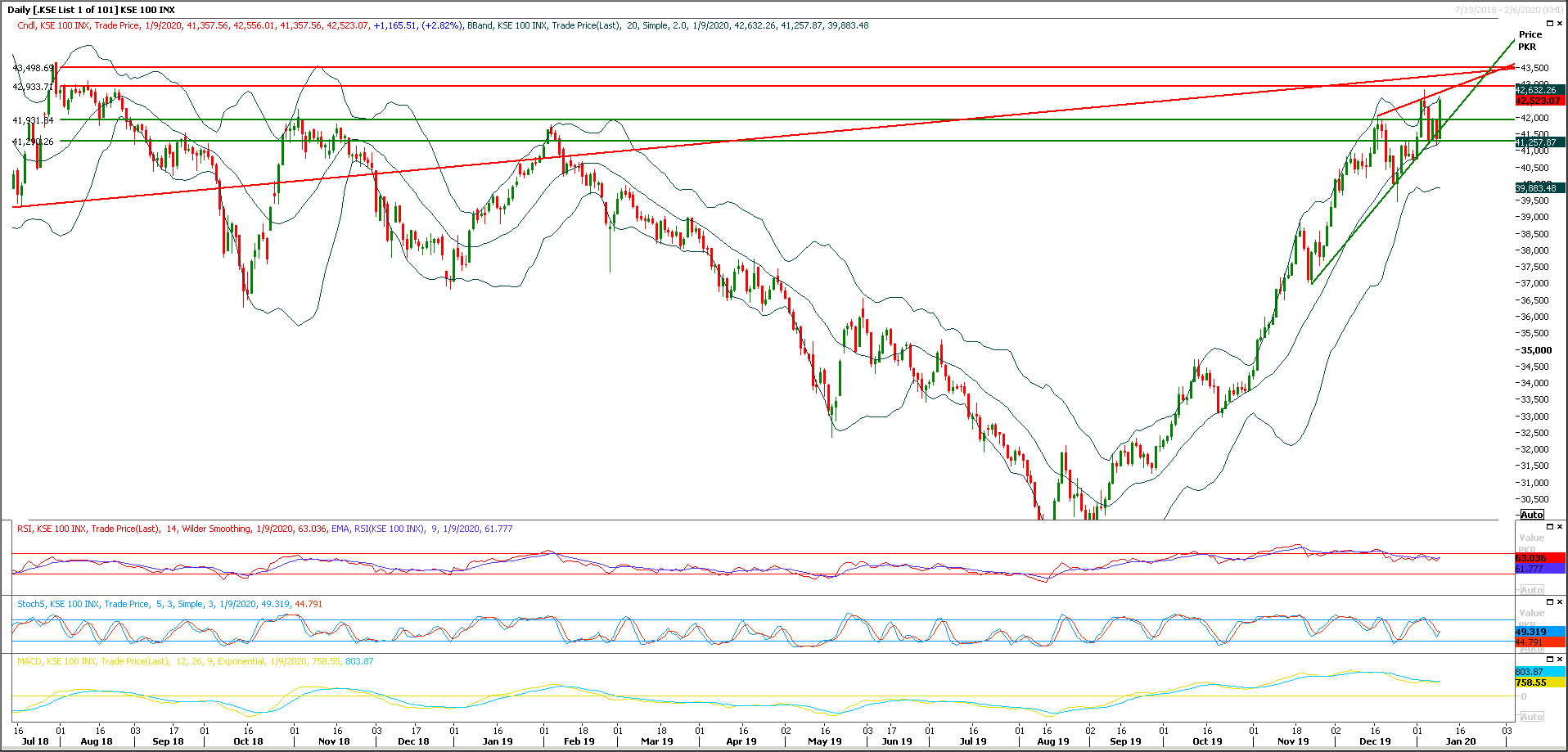The width and height of the screenshot is (1568, 752).
Task: Click the blue 49.319 Stochastic %K badge
Action: [x=1534, y=631]
